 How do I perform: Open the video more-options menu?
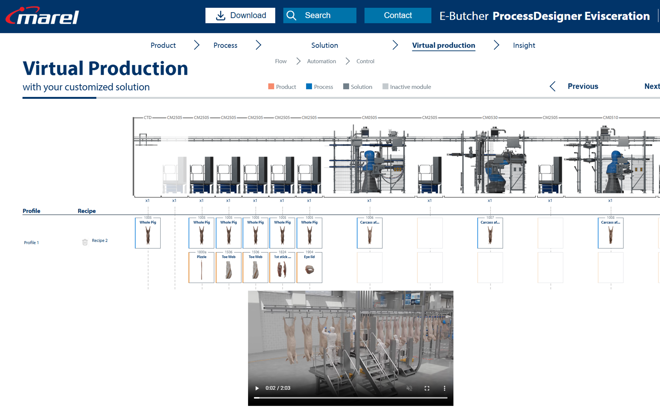pos(444,388)
